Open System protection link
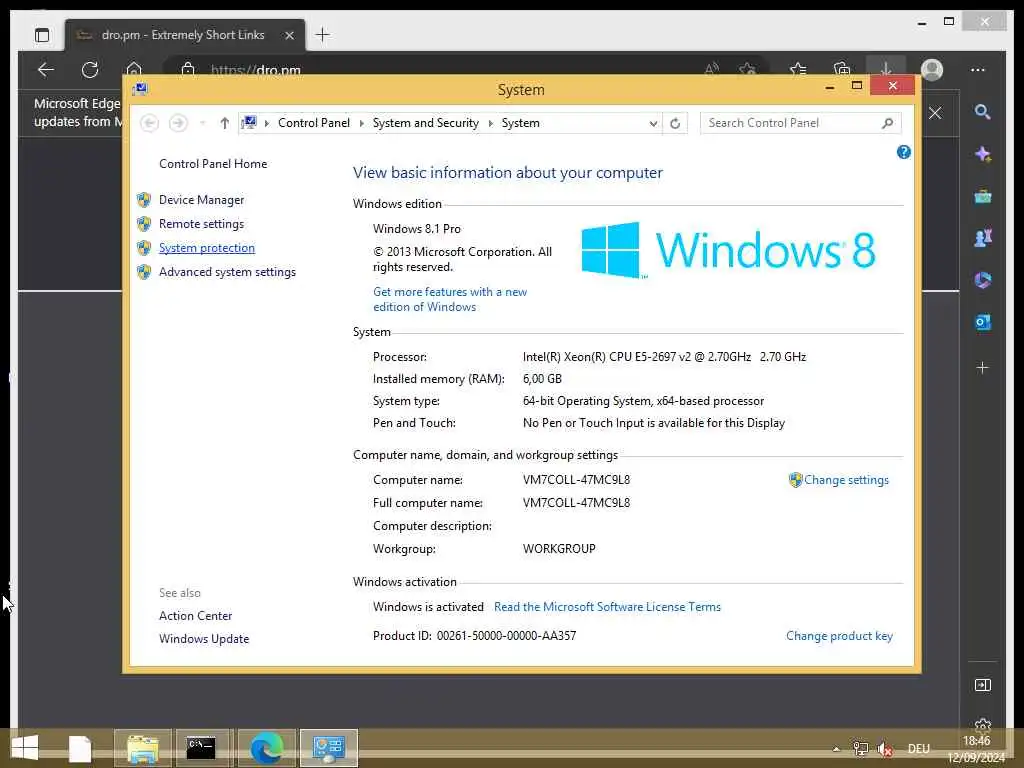This screenshot has height=768, width=1024. click(x=206, y=248)
